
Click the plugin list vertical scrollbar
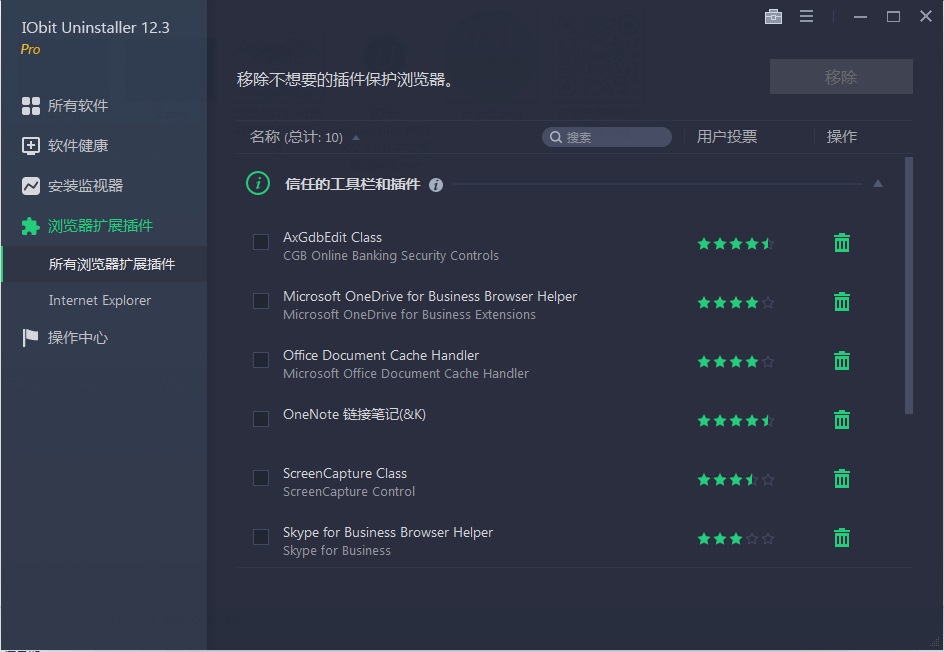coord(908,286)
